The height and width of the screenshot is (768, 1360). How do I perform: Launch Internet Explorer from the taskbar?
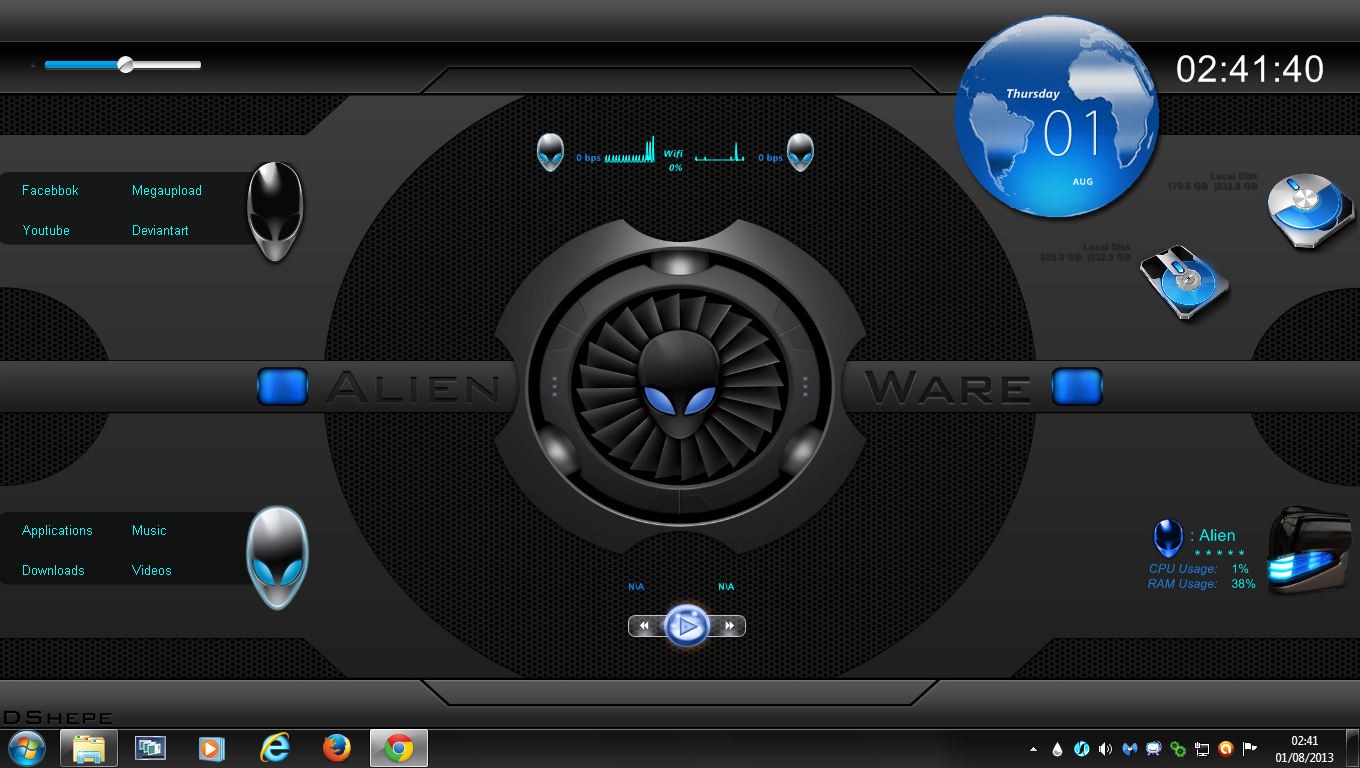point(275,748)
